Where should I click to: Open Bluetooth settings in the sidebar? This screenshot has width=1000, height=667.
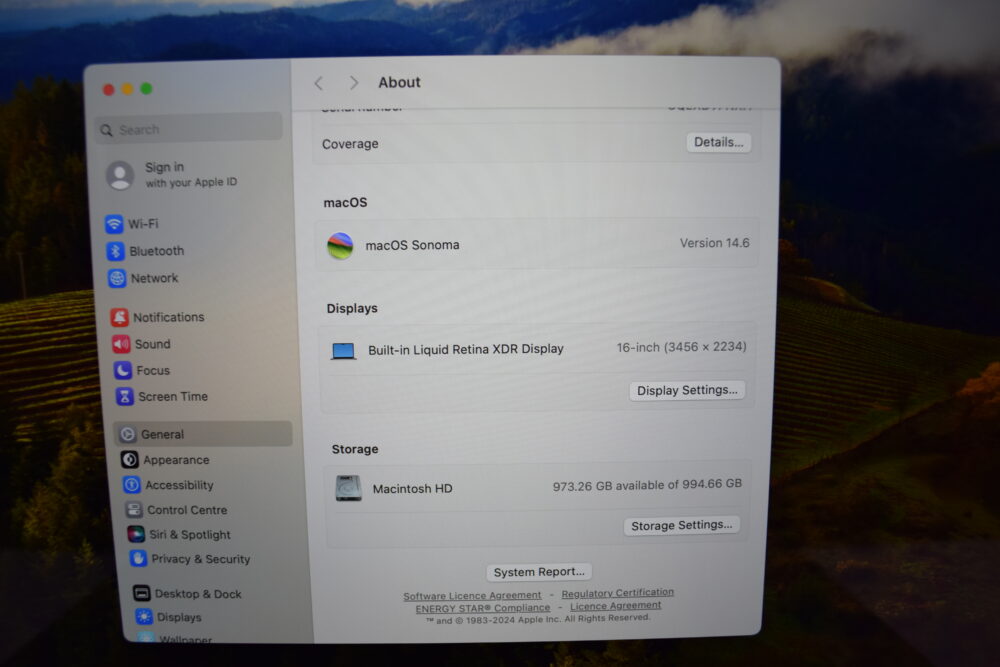[145, 251]
